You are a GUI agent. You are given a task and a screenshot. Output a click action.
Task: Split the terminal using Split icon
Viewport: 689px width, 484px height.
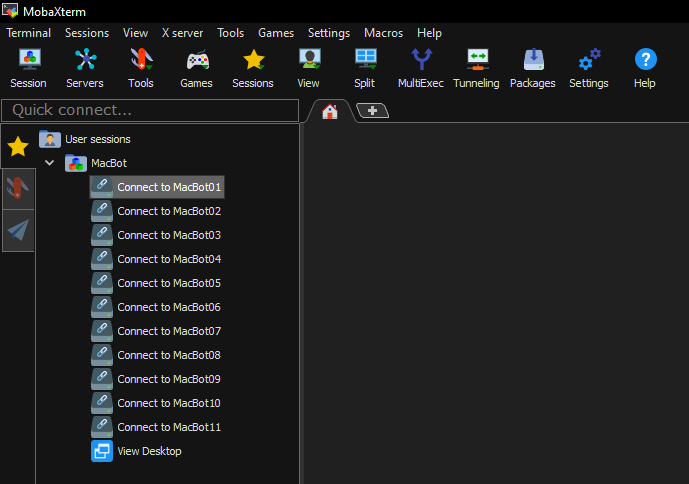pos(364,67)
